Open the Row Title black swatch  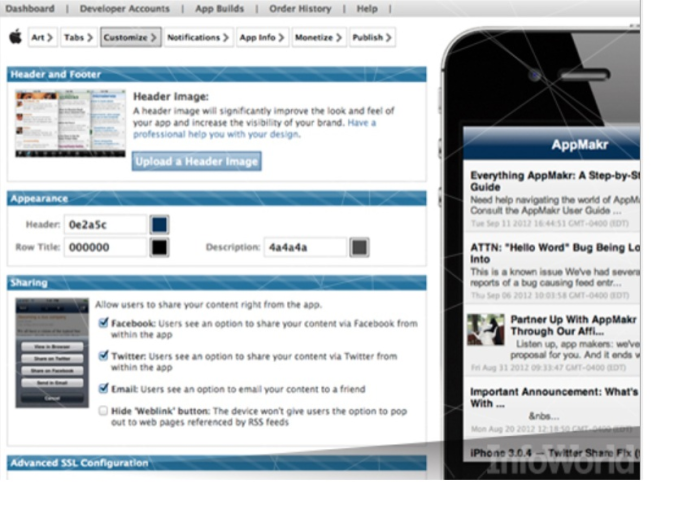point(159,247)
